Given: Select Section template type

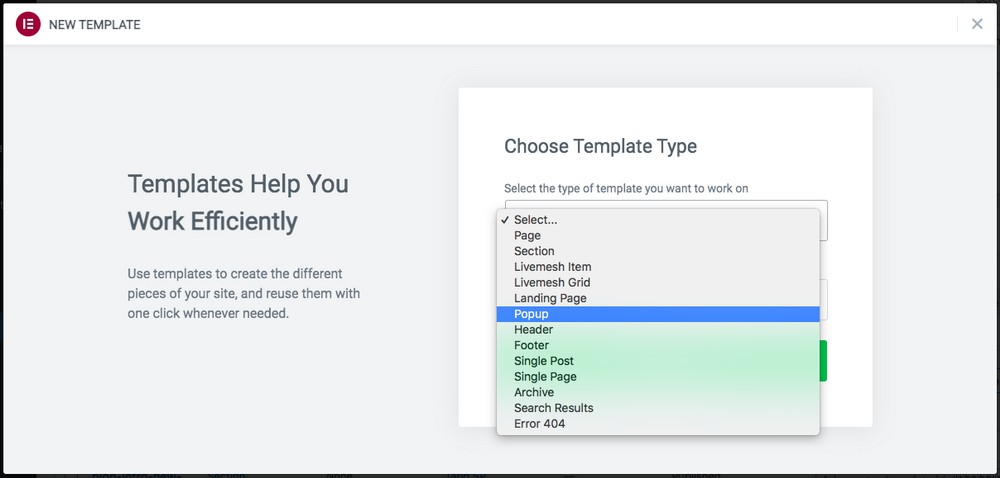Looking at the screenshot, I should pyautogui.click(x=658, y=251).
